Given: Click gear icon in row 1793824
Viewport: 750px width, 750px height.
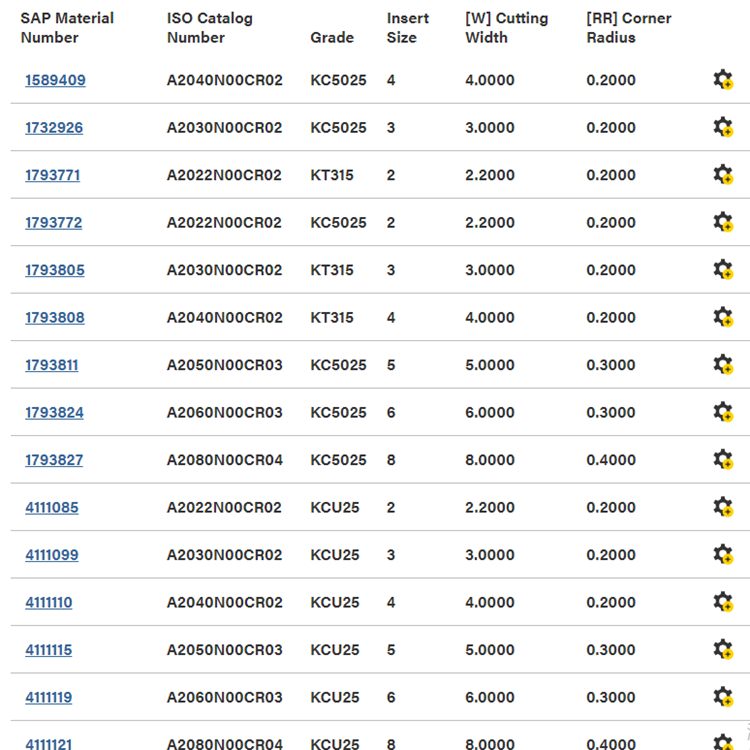Looking at the screenshot, I should [723, 412].
